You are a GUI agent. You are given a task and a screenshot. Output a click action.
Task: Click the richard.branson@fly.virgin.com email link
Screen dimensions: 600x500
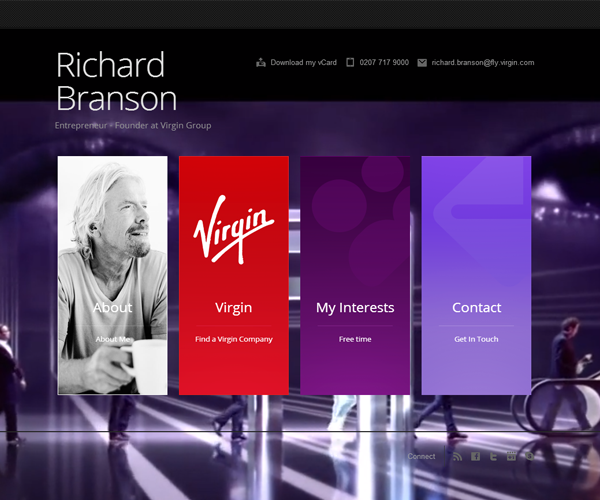tap(483, 62)
